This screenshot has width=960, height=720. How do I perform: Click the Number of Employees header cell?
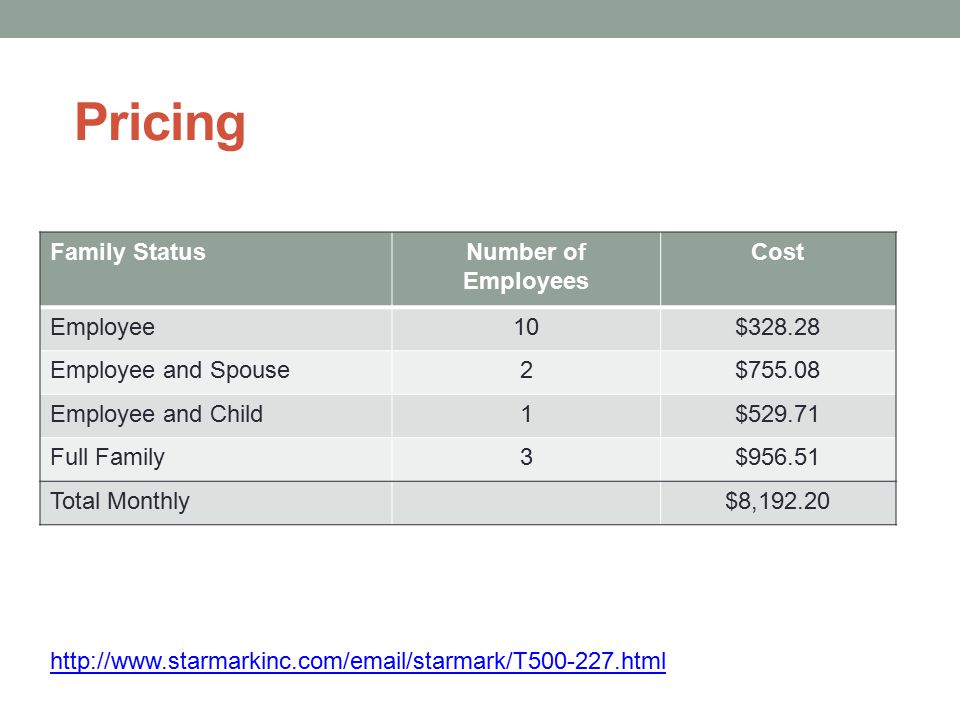[x=526, y=269]
